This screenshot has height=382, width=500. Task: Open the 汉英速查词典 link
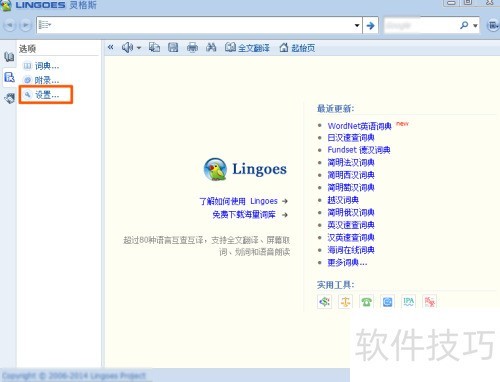point(351,237)
